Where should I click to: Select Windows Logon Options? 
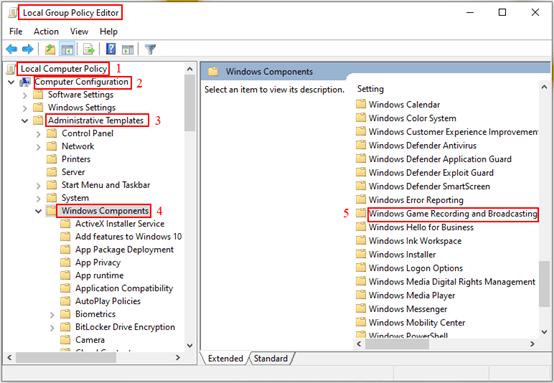click(416, 268)
